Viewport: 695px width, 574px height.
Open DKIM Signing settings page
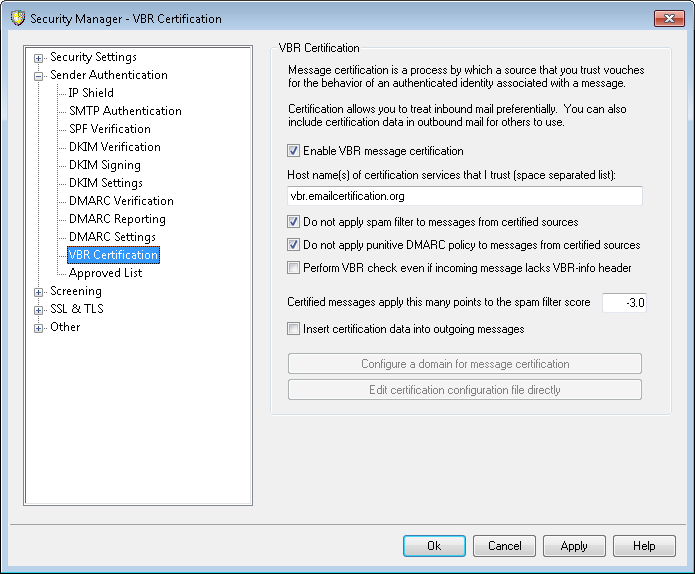104,165
